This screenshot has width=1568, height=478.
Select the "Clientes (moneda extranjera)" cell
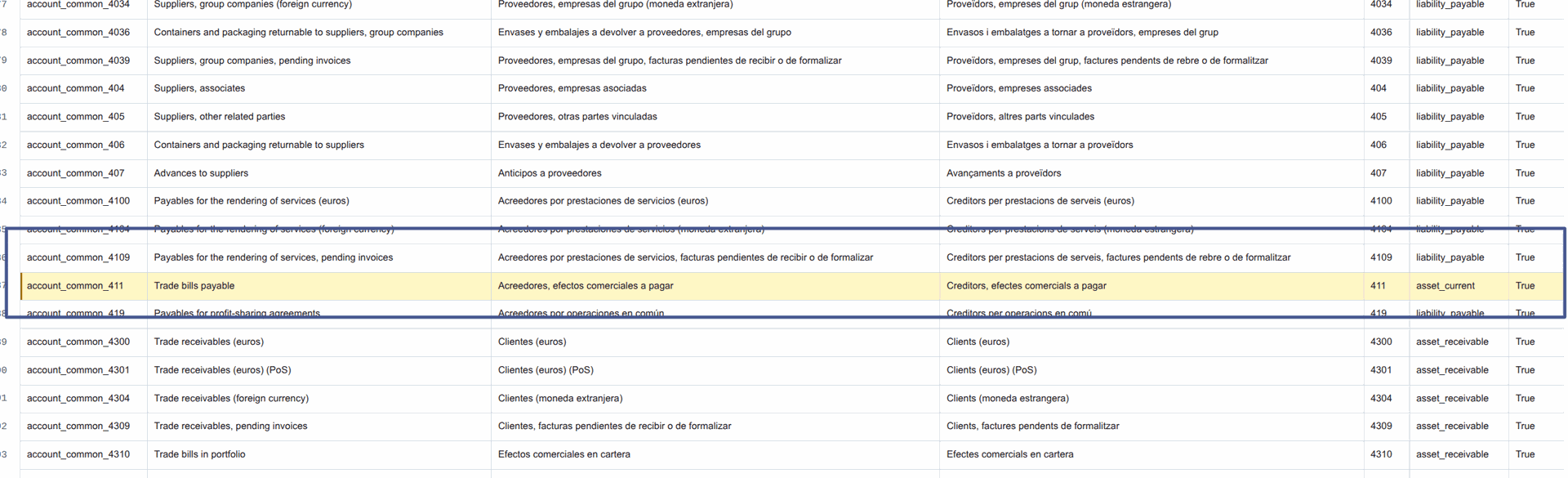click(560, 399)
